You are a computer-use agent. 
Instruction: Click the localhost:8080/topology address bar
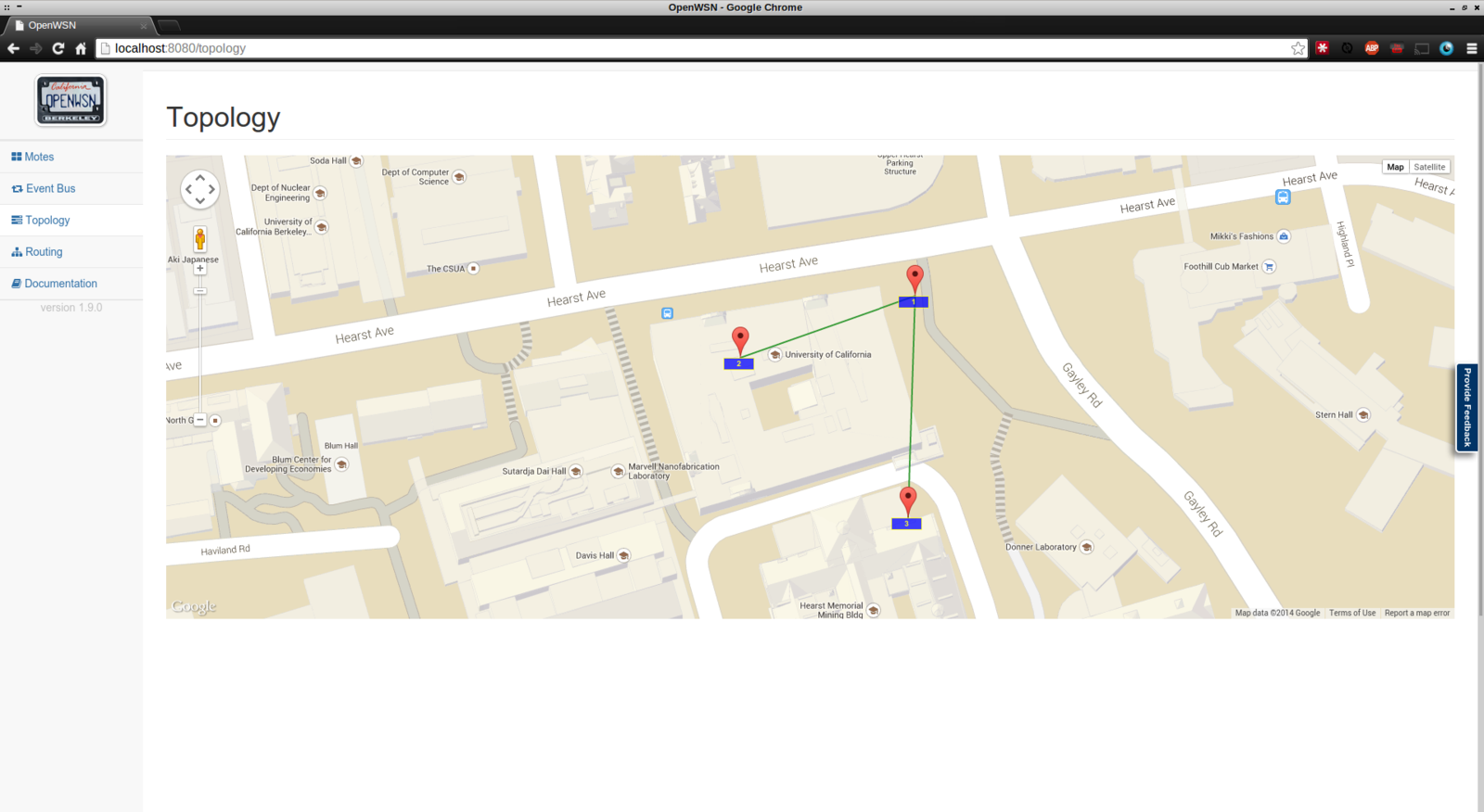(700, 48)
